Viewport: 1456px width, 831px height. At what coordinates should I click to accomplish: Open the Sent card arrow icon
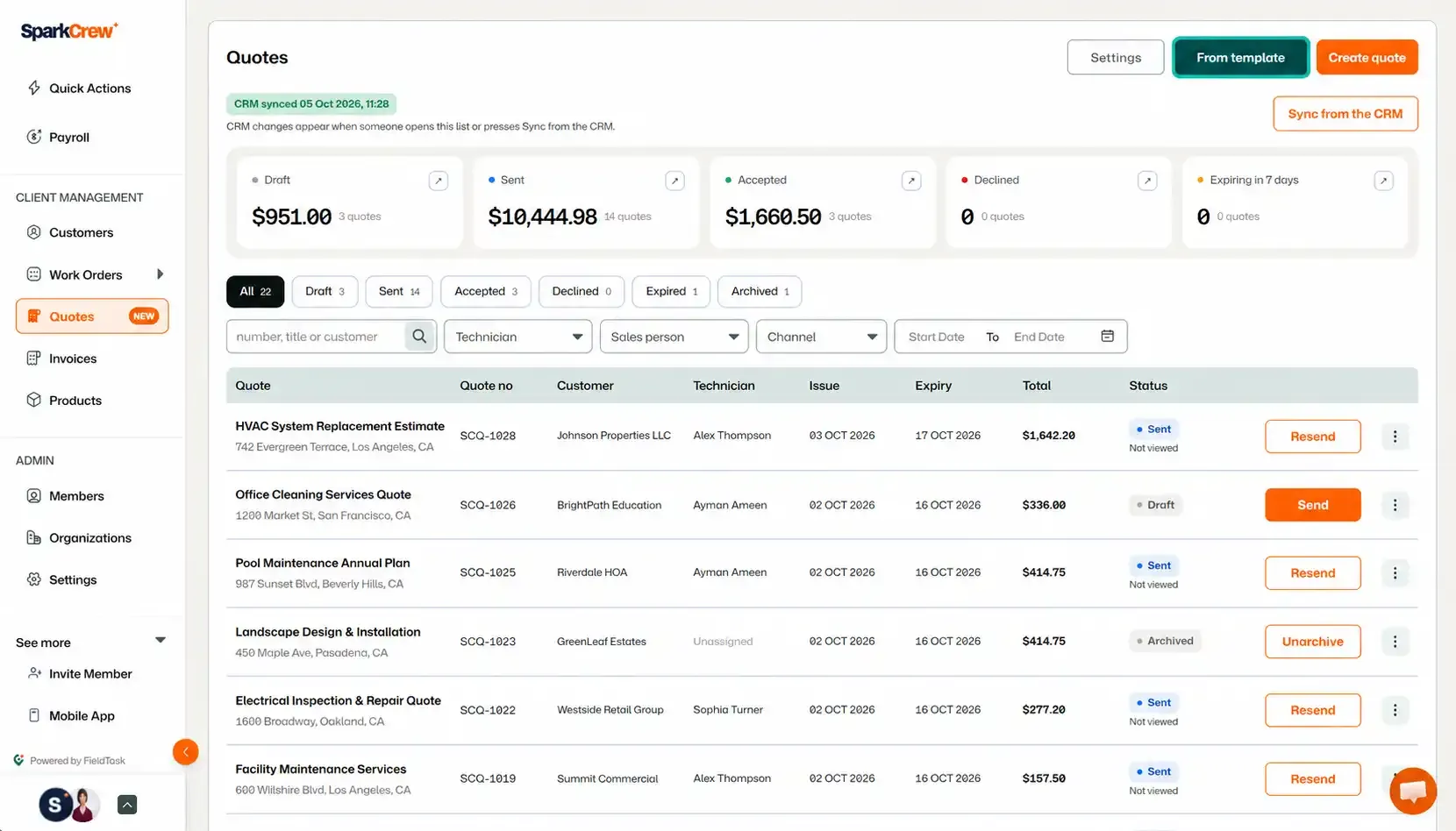pos(674,181)
